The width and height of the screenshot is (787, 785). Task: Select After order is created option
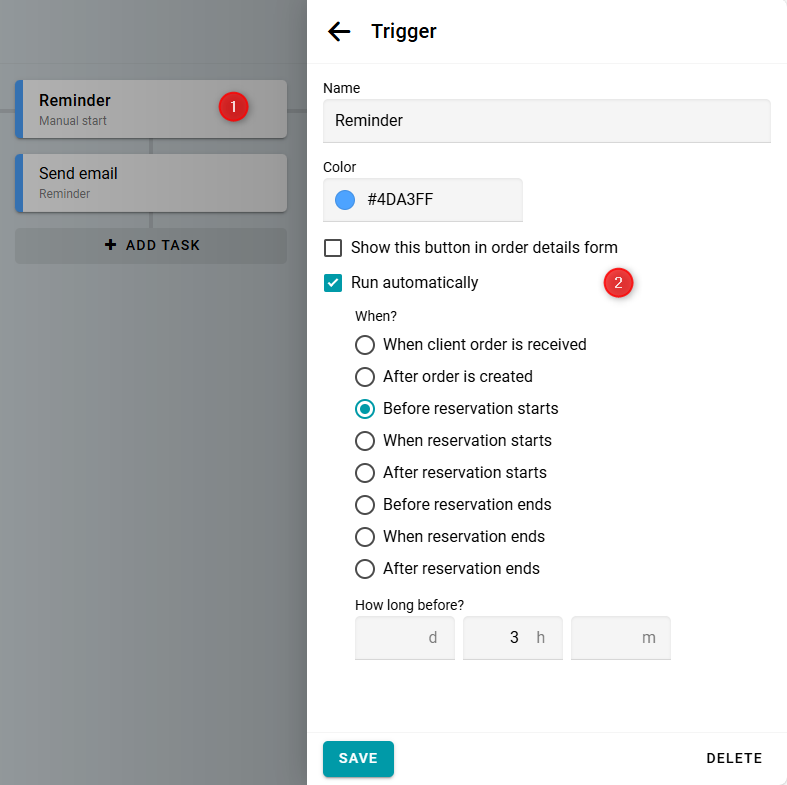click(365, 377)
